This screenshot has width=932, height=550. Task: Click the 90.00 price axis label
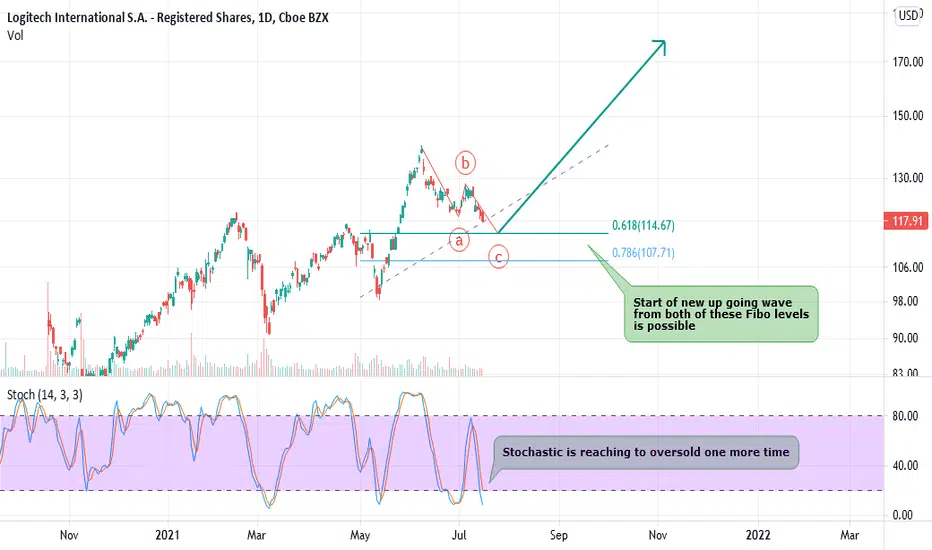tap(906, 338)
